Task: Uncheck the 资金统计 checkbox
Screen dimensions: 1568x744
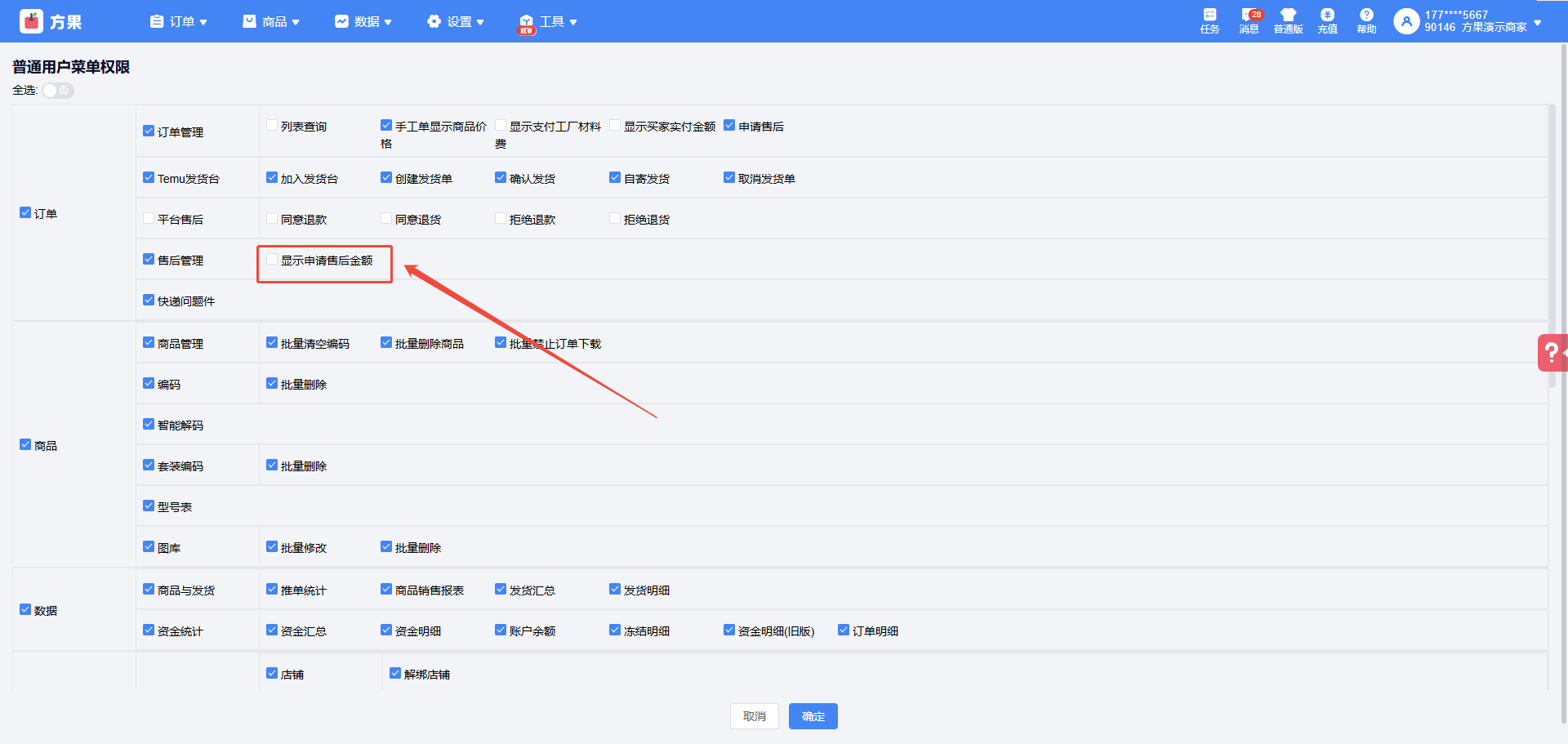Action: point(149,630)
